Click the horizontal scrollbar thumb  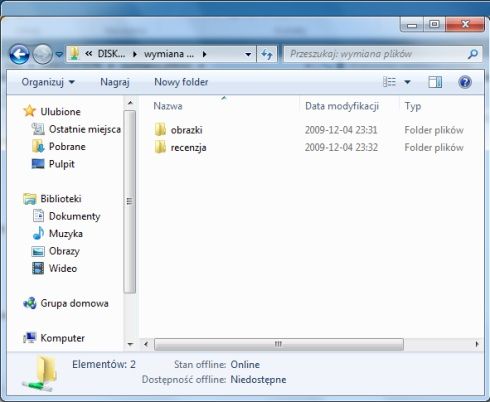pyautogui.click(x=279, y=344)
